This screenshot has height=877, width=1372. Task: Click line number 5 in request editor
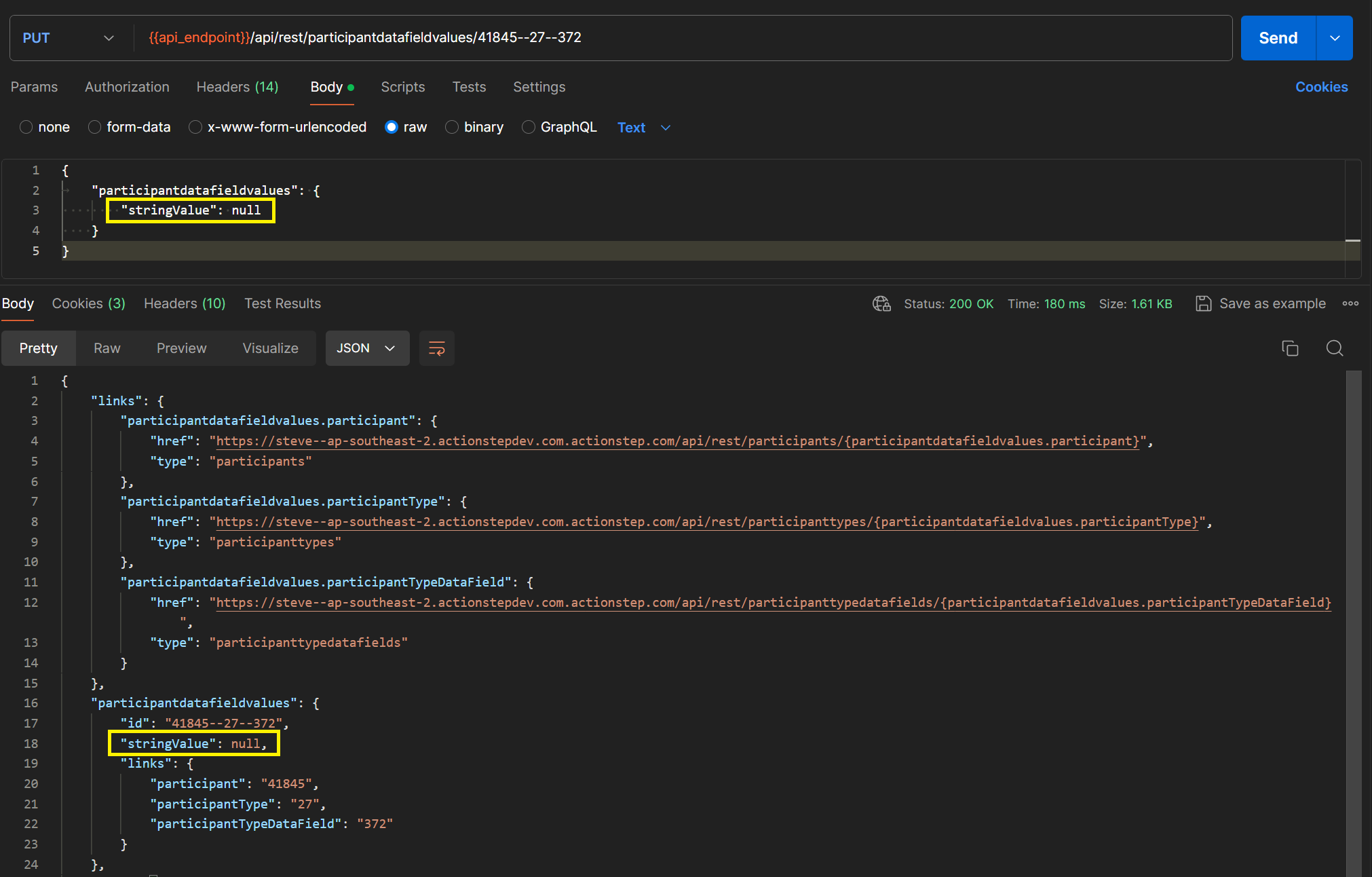[x=36, y=251]
